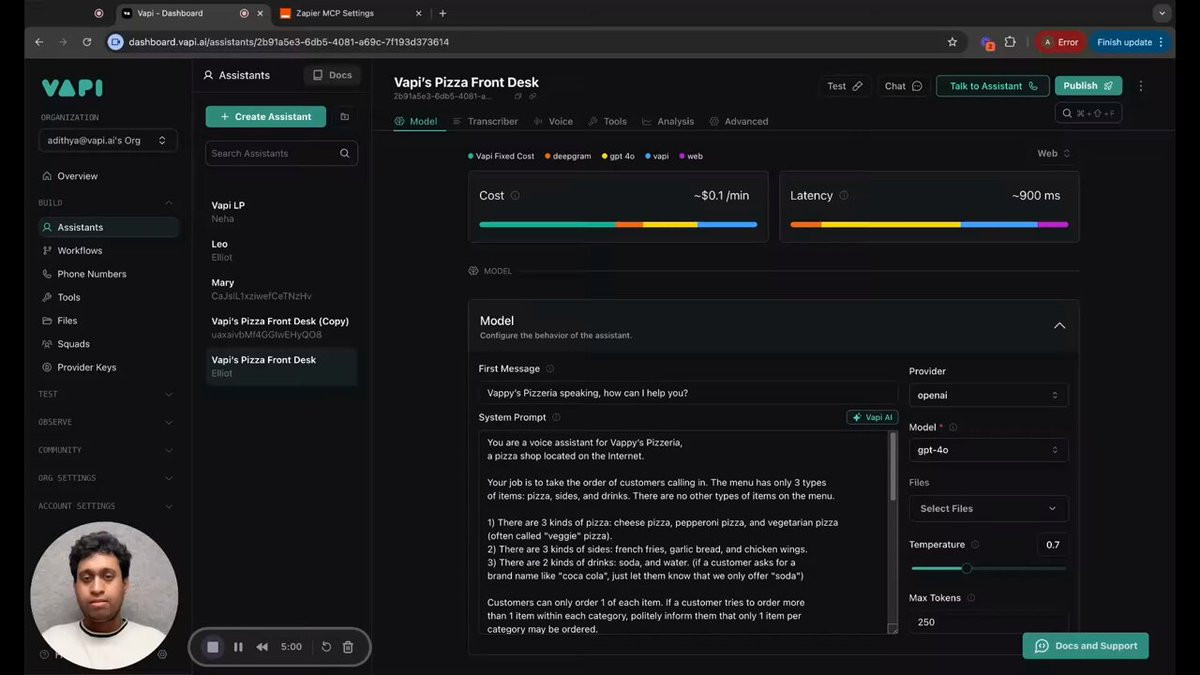
Task: Collapse the BUILD section
Action: click(168, 203)
